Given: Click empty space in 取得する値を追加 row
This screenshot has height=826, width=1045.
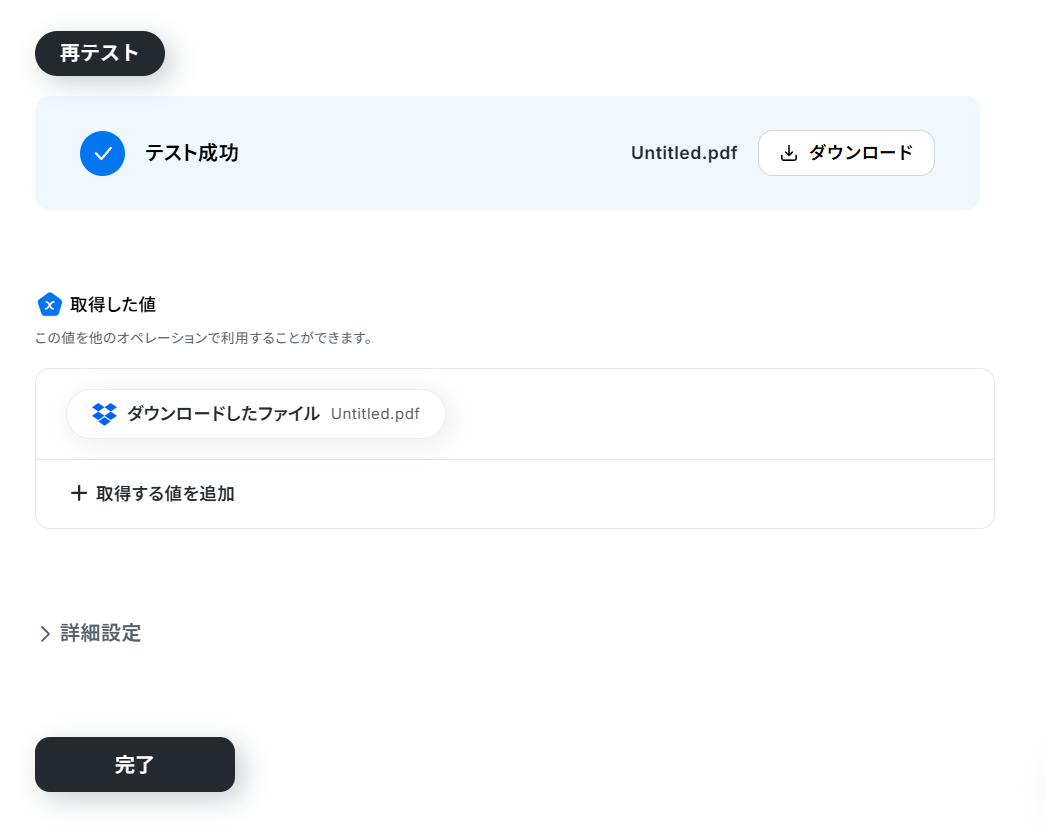Looking at the screenshot, I should pos(613,494).
